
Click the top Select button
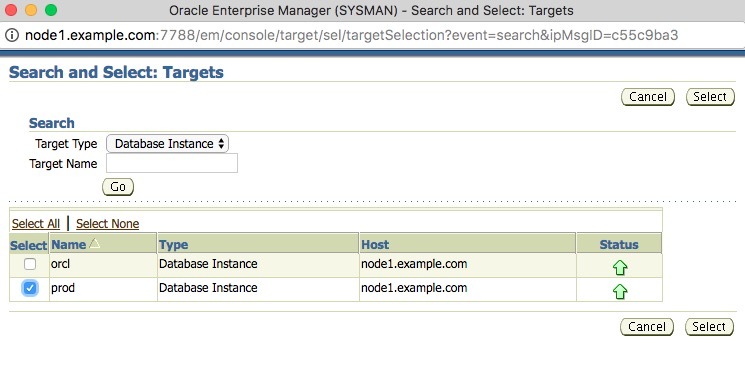click(710, 97)
